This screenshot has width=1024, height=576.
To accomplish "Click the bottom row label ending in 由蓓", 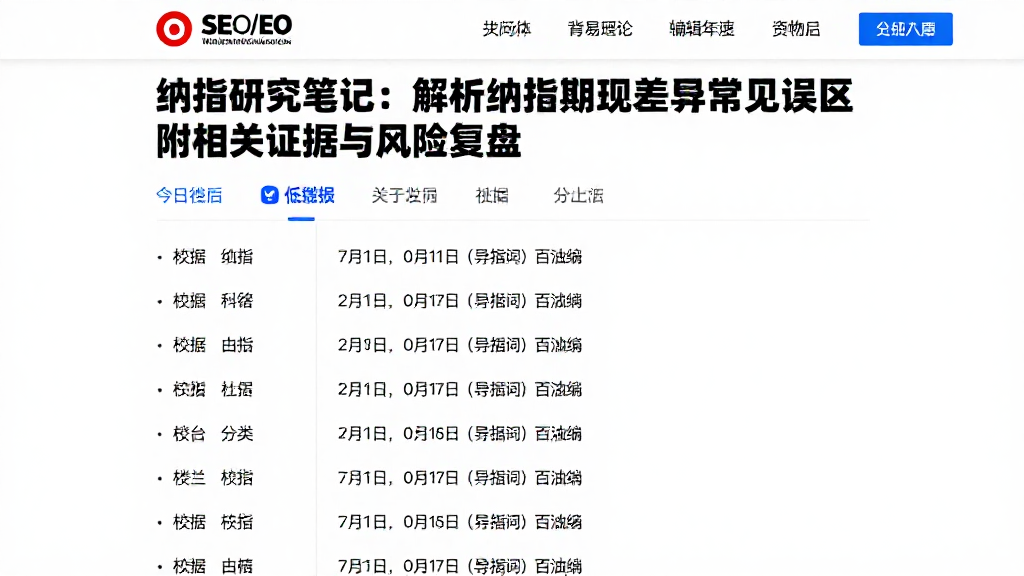I will pyautogui.click(x=212, y=566).
